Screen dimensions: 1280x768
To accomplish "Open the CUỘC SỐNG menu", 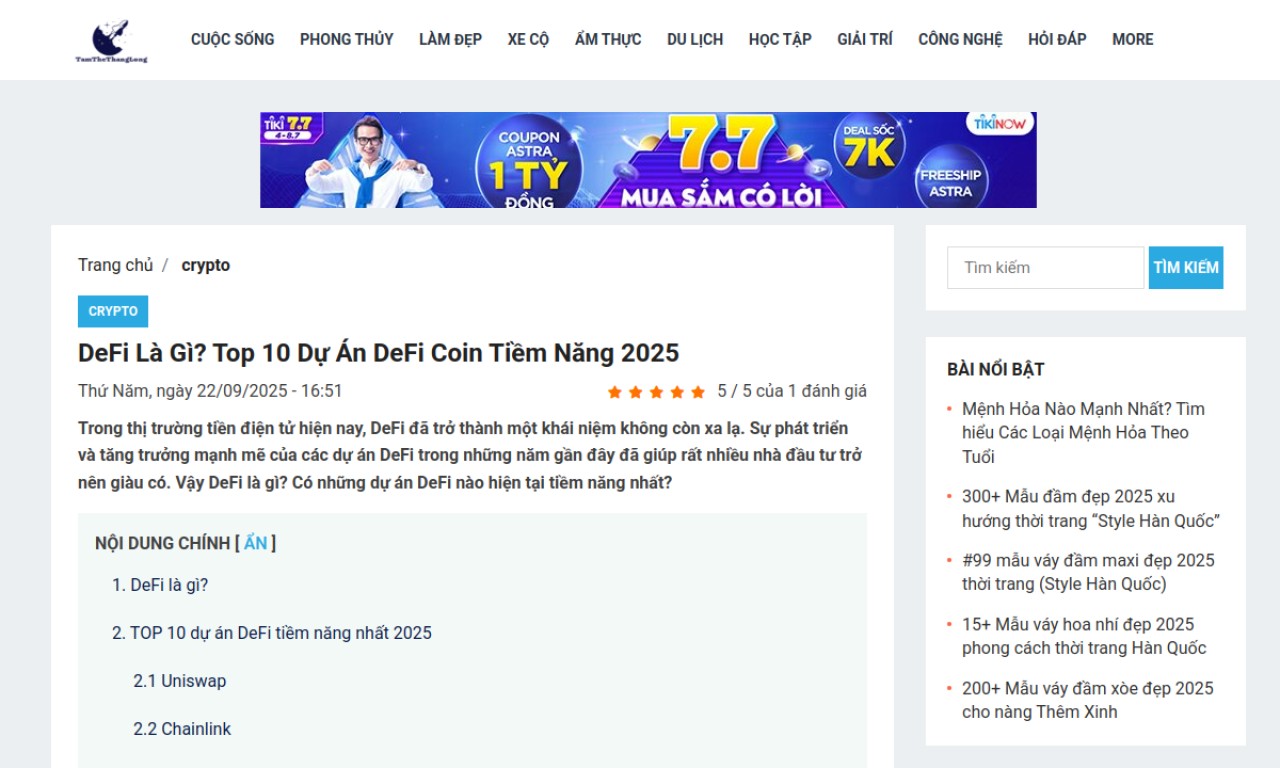I will [232, 39].
